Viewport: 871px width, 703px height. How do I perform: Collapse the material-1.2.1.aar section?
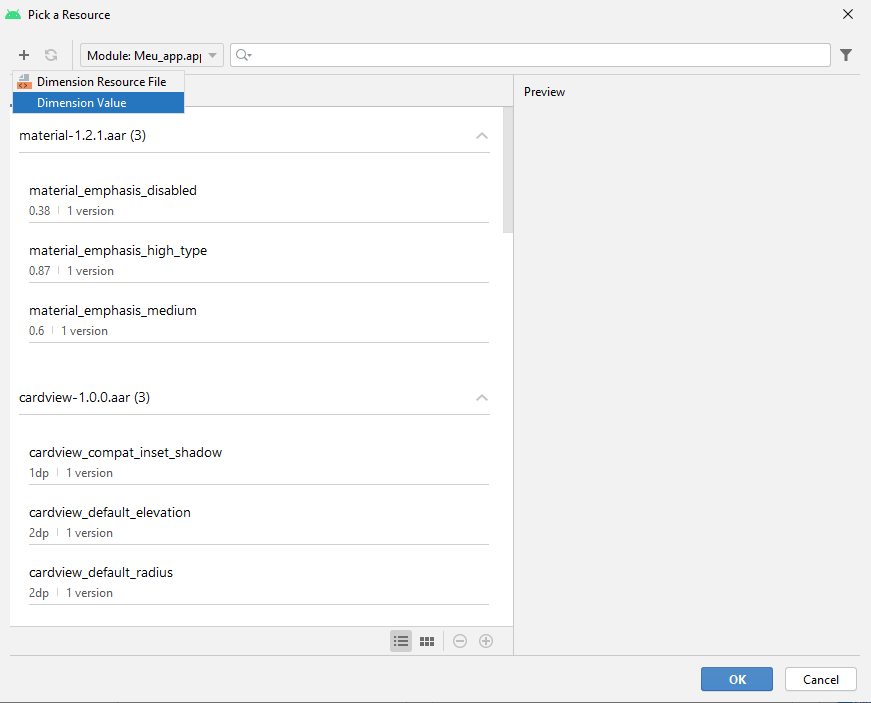[x=482, y=135]
